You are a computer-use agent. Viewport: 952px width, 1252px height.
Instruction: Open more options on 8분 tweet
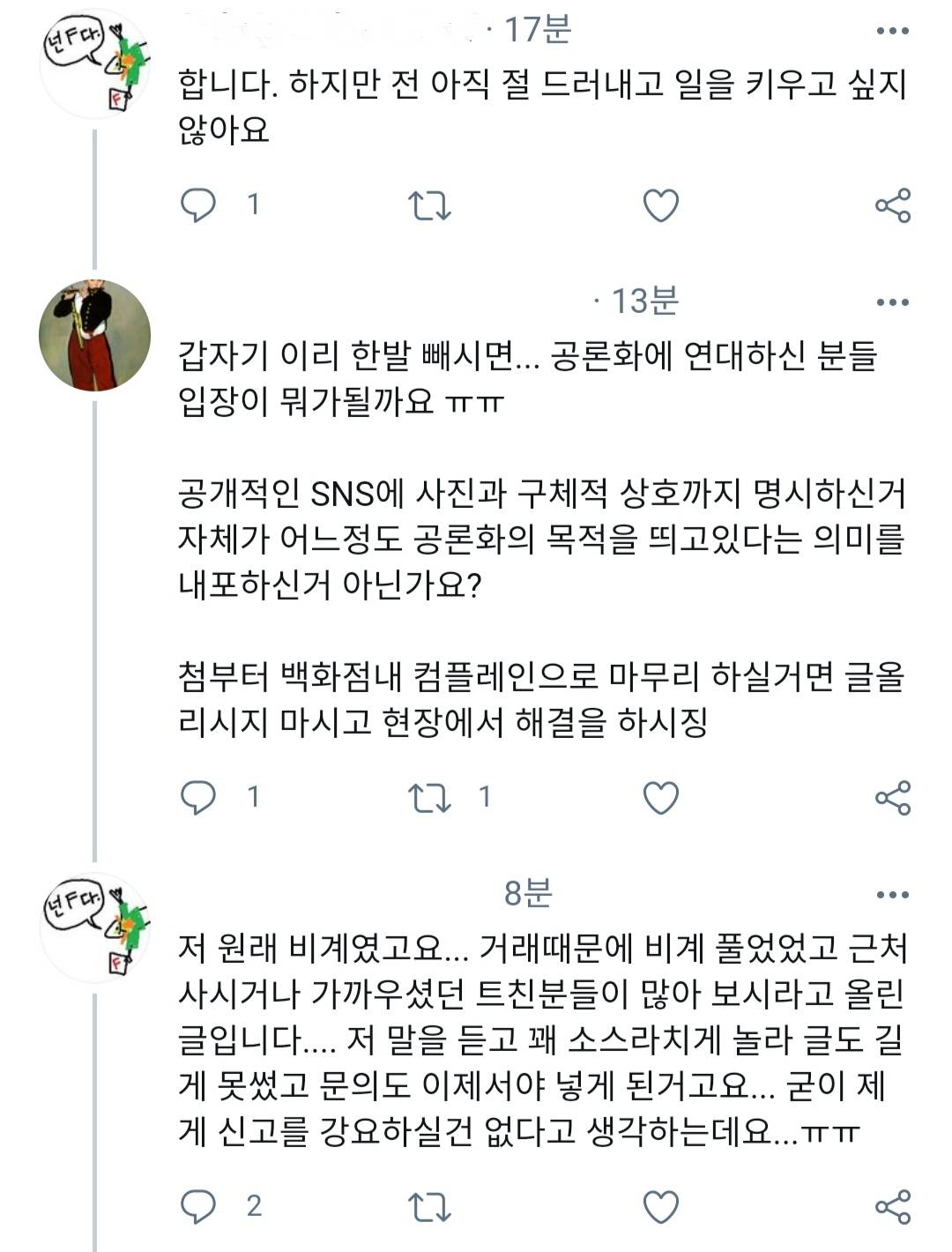pyautogui.click(x=892, y=895)
